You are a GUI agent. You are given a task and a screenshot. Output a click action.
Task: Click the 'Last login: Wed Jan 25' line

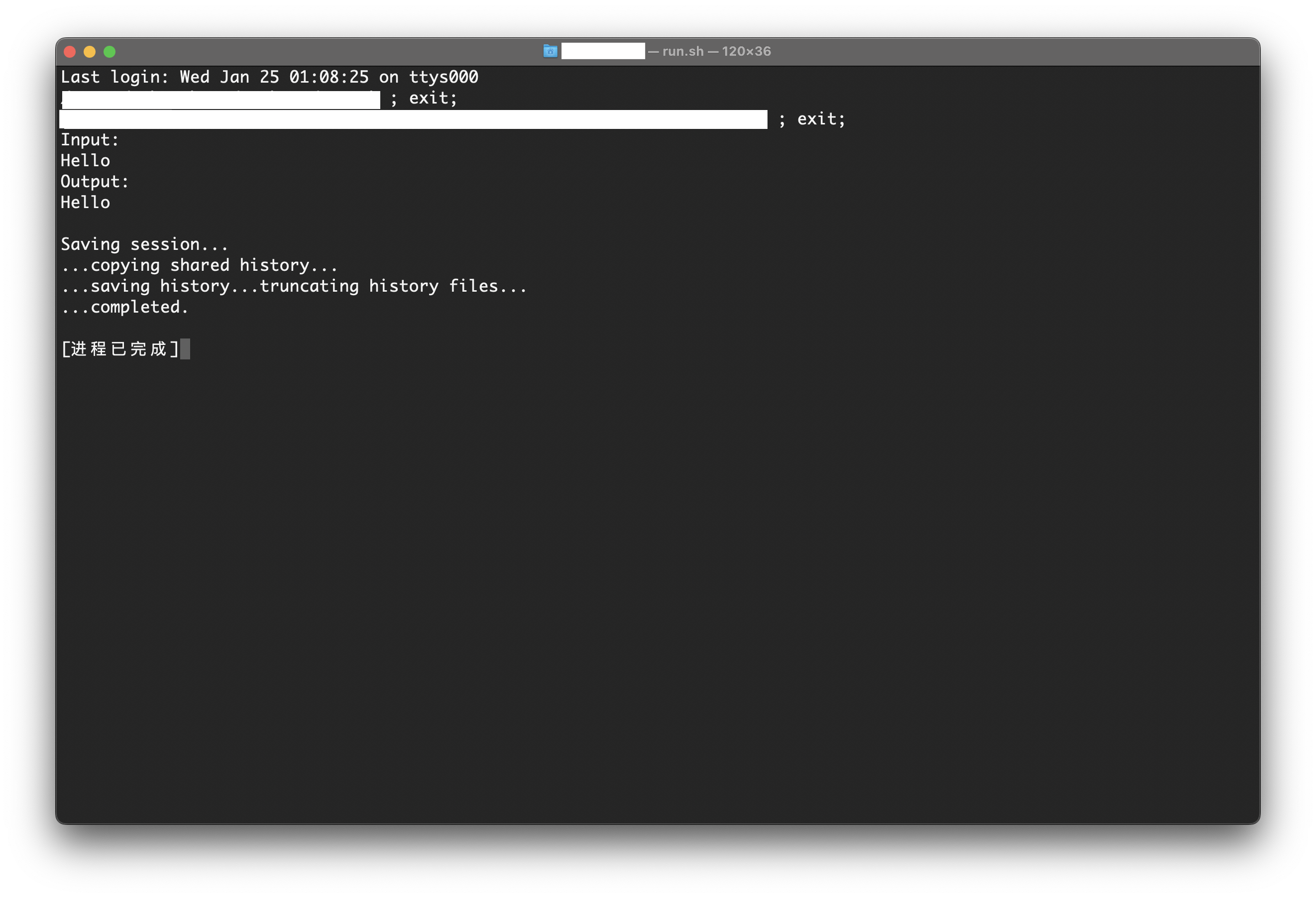[x=270, y=77]
